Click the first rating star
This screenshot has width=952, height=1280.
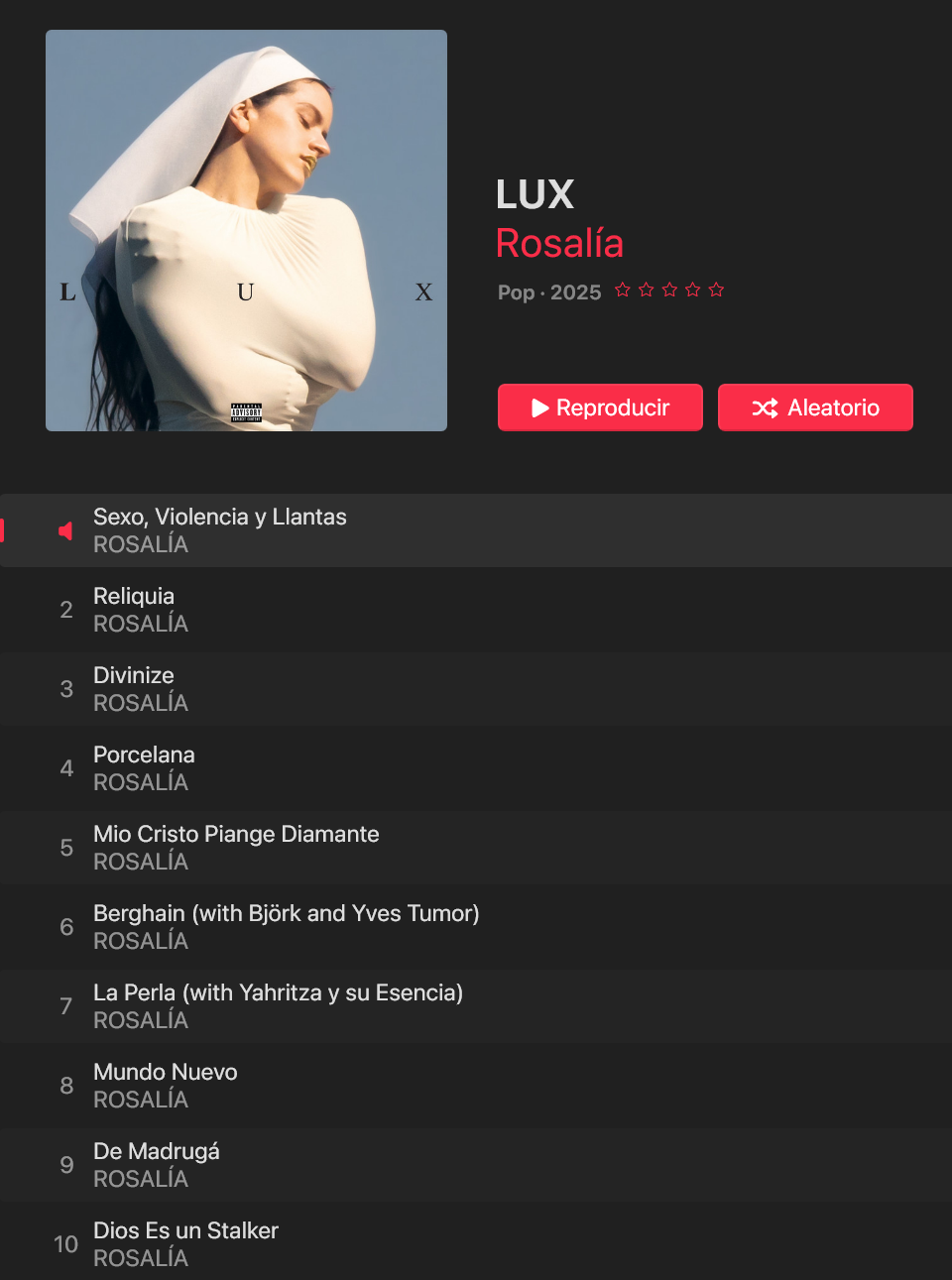tap(623, 290)
